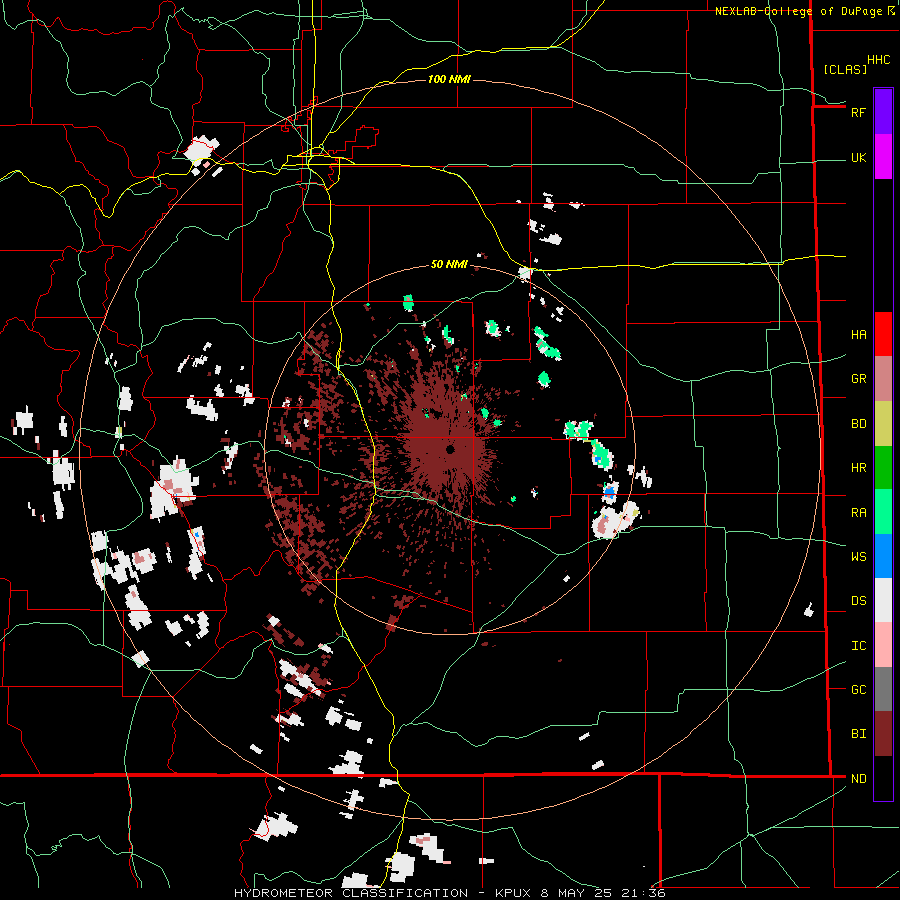Select the yellow BD legend swatch
This screenshot has width=900, height=900.
point(883,424)
